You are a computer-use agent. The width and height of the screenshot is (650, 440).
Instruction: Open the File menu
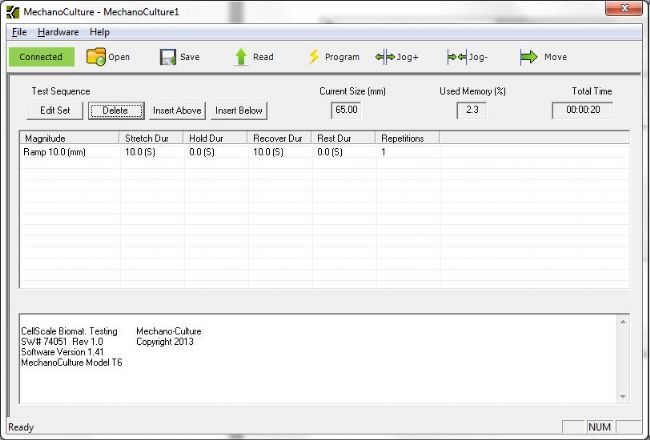click(19, 32)
